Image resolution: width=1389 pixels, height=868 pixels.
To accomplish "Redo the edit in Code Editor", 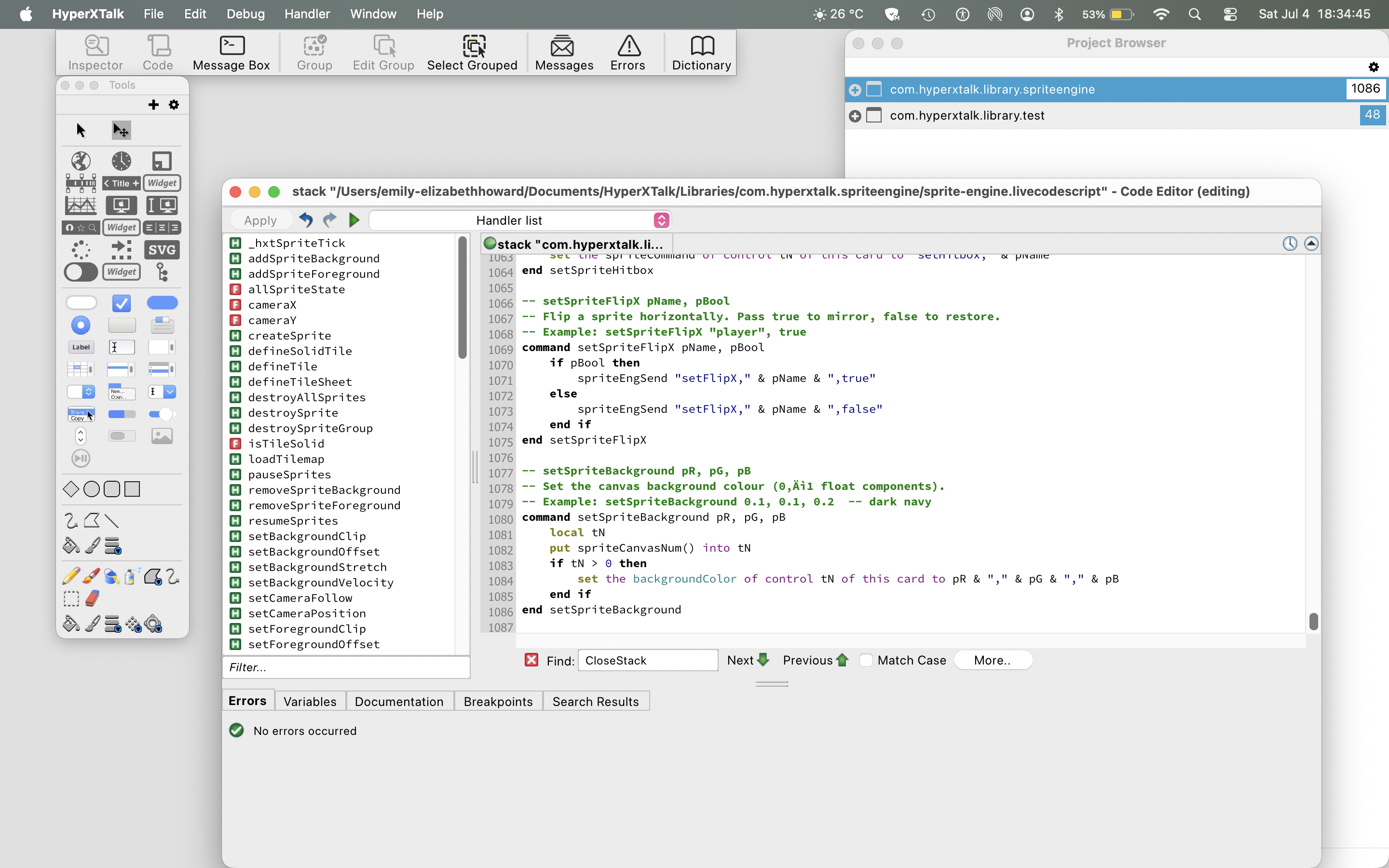I will [x=329, y=220].
